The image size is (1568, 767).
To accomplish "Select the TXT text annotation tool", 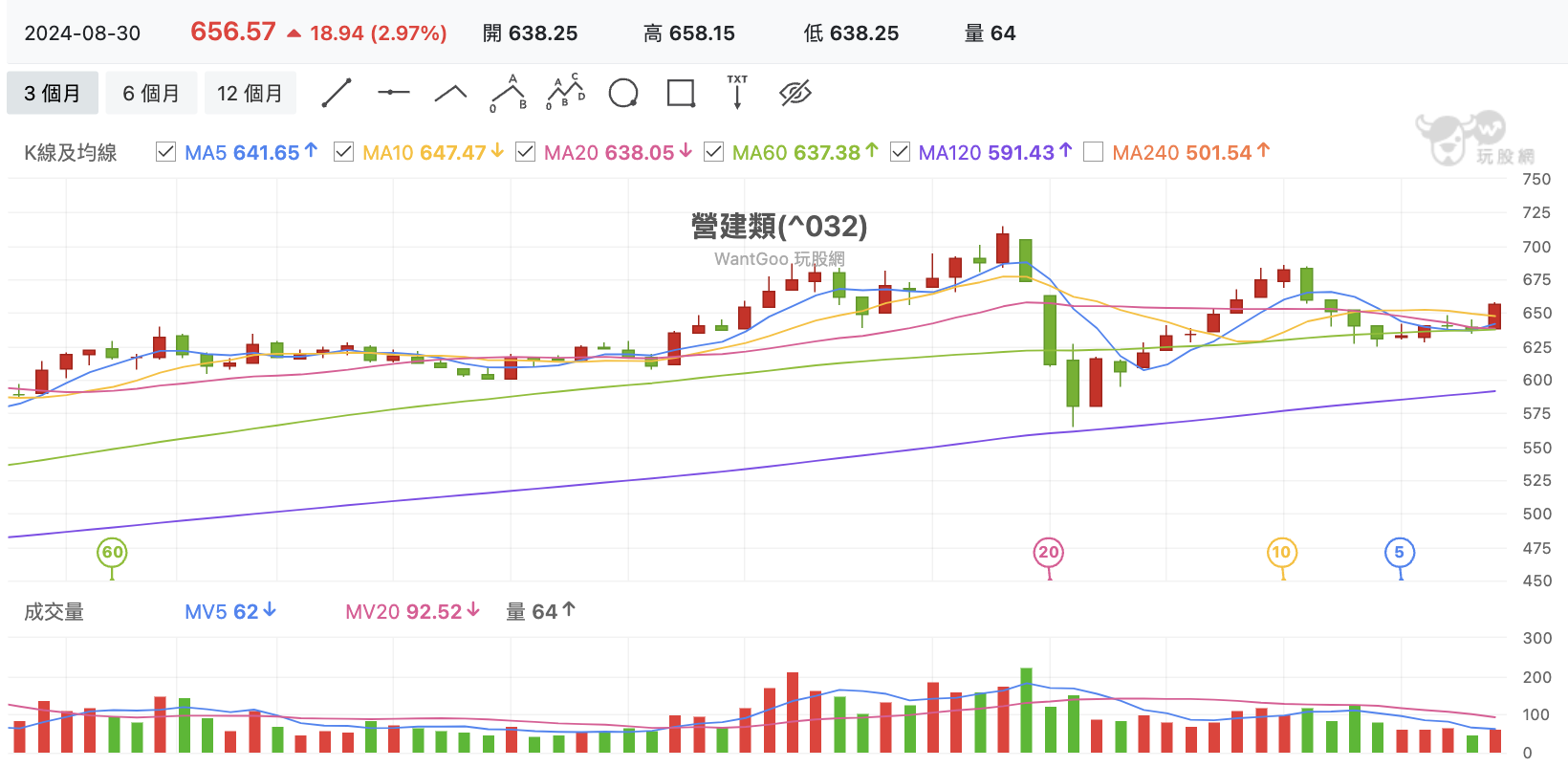I will click(x=737, y=93).
